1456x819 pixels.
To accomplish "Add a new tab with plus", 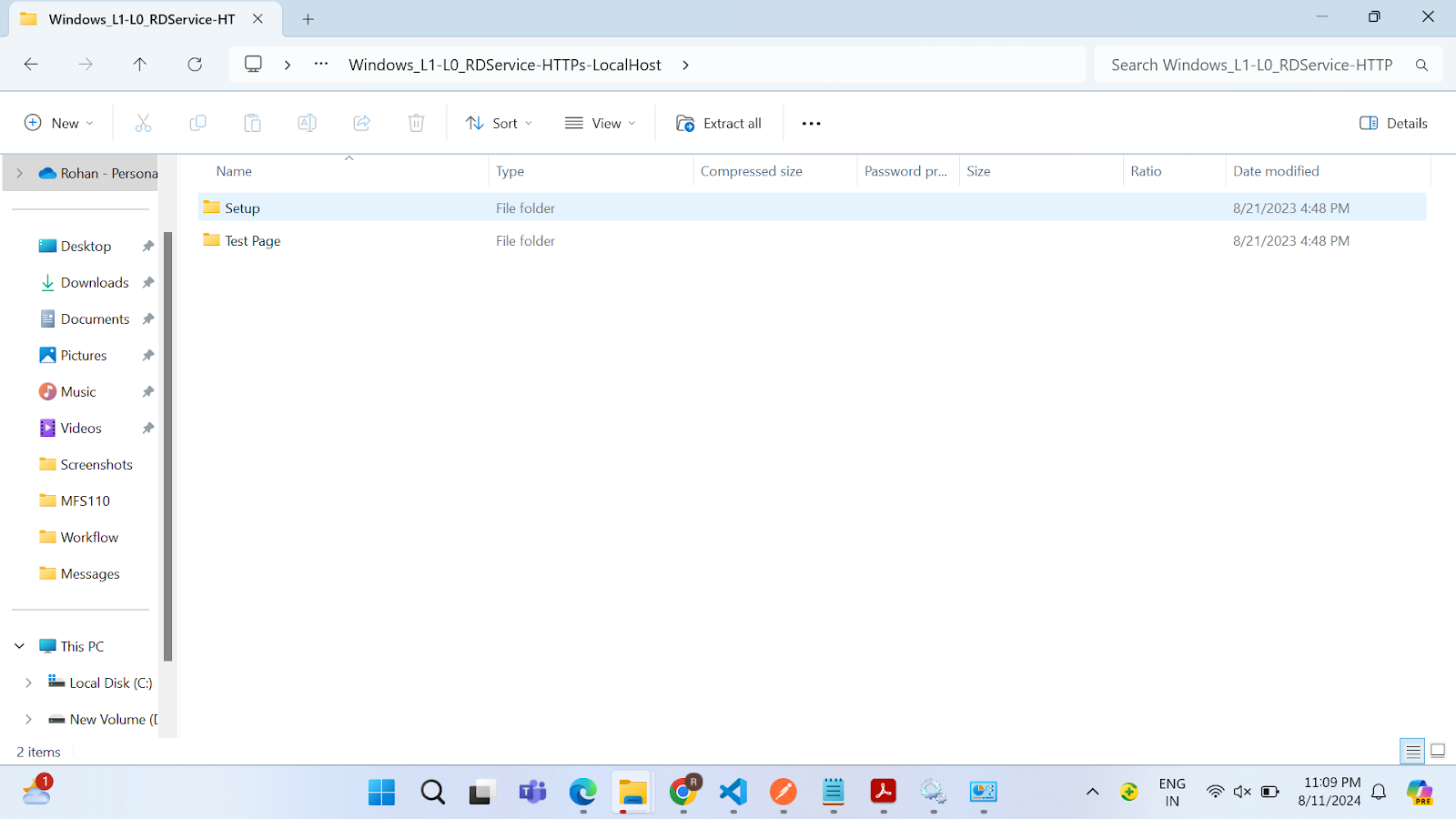I will (x=308, y=19).
